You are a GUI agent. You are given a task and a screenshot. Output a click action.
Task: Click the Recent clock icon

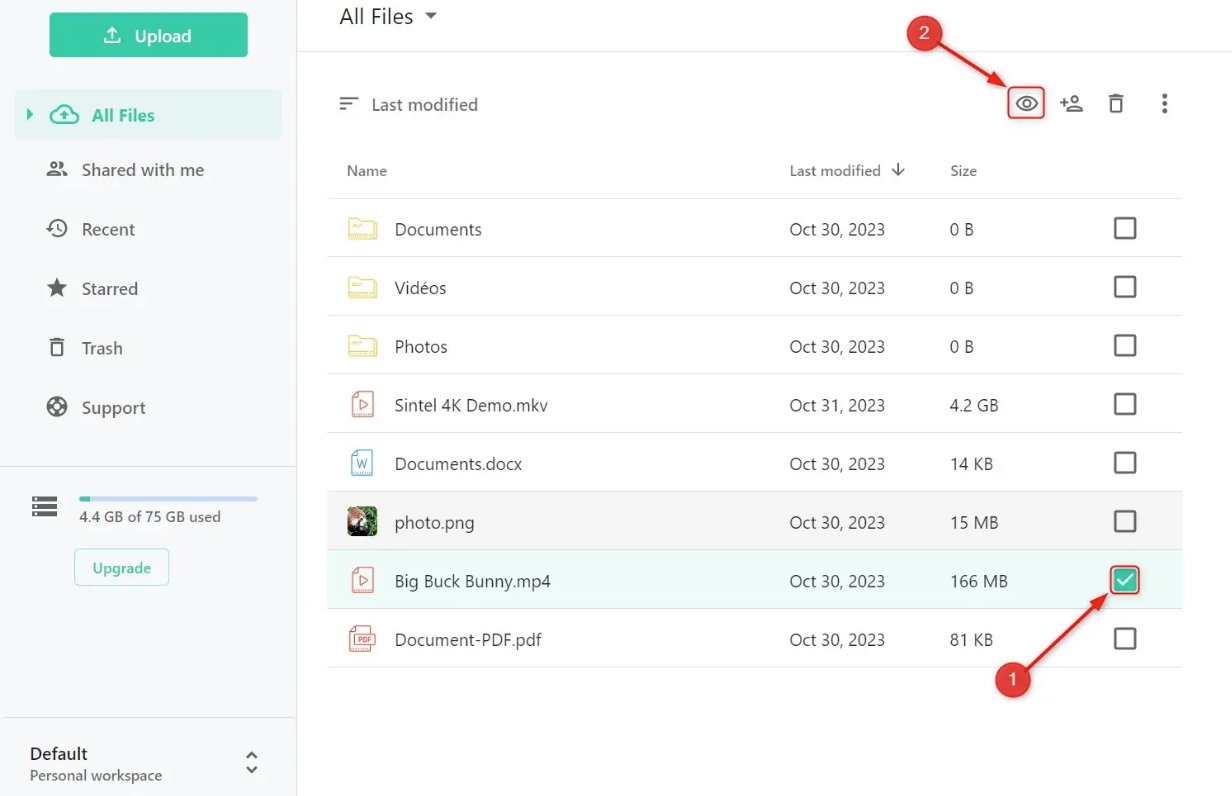(x=57, y=229)
